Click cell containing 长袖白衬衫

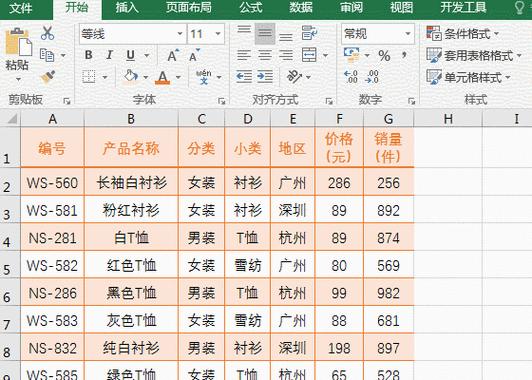[131, 183]
